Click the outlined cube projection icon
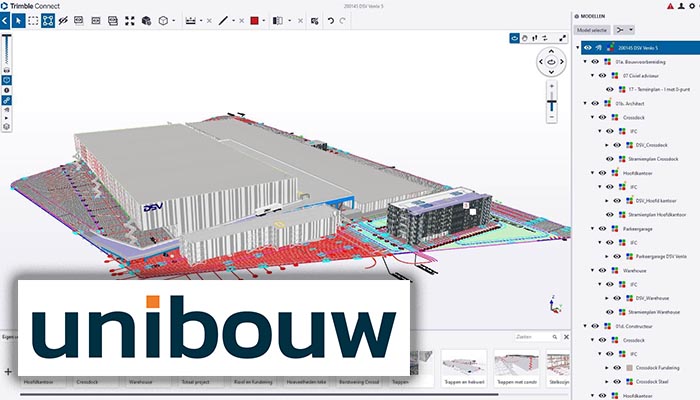The image size is (700, 400). [x=163, y=21]
